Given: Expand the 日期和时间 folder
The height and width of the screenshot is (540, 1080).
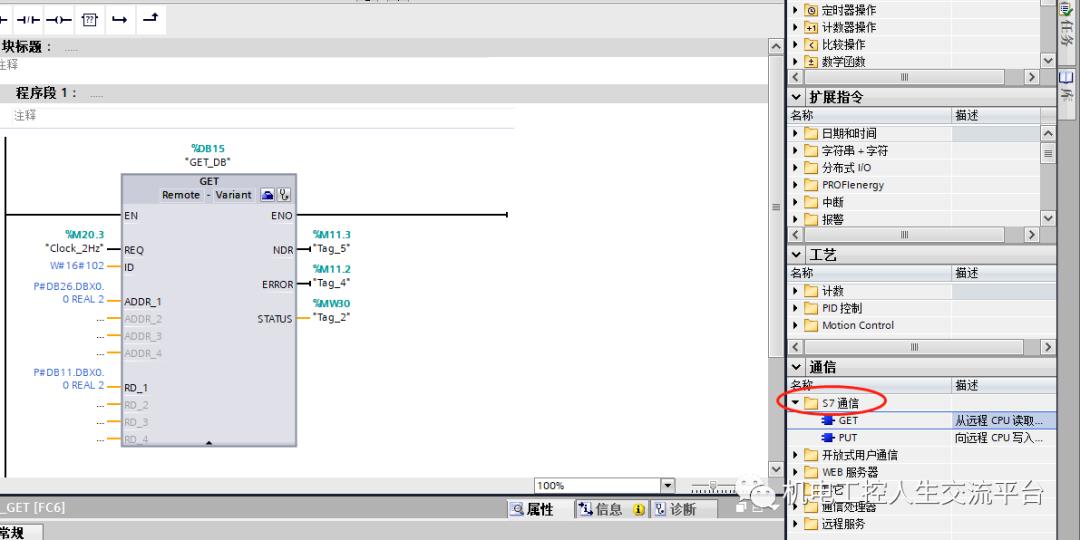Looking at the screenshot, I should coord(796,133).
